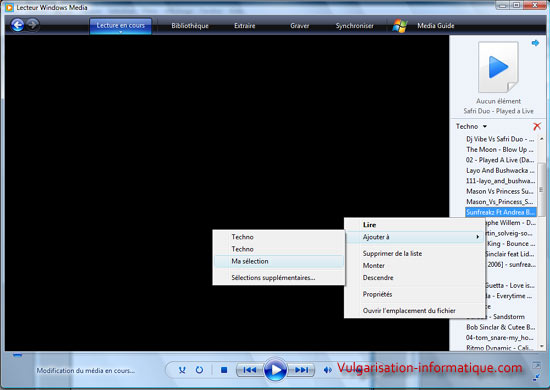The image size is (550, 390).
Task: Select track 02 - Played A Live
Action: click(x=500, y=160)
